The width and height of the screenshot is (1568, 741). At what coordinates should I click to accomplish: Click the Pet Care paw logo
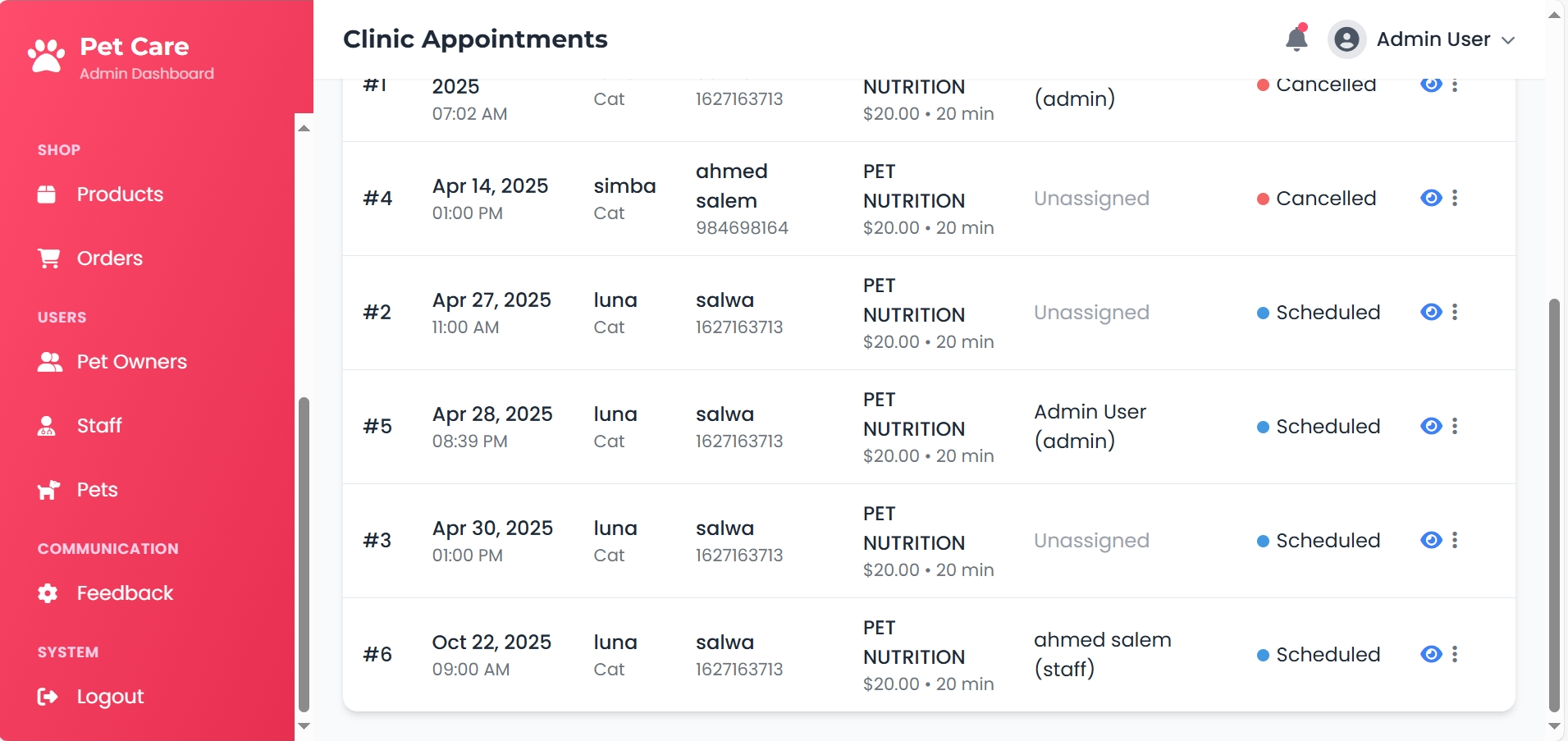pos(46,56)
